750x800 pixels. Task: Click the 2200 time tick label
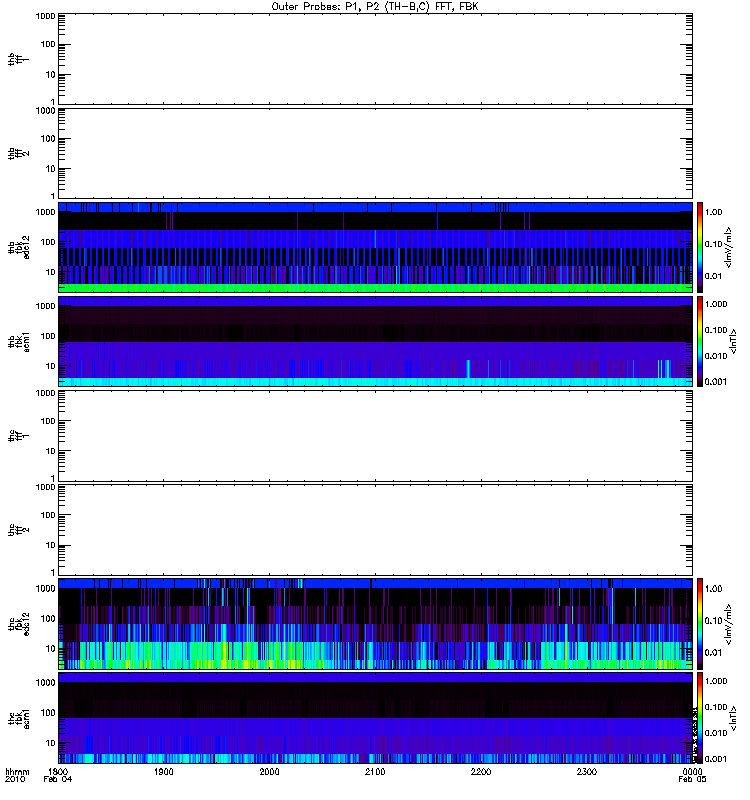481,771
